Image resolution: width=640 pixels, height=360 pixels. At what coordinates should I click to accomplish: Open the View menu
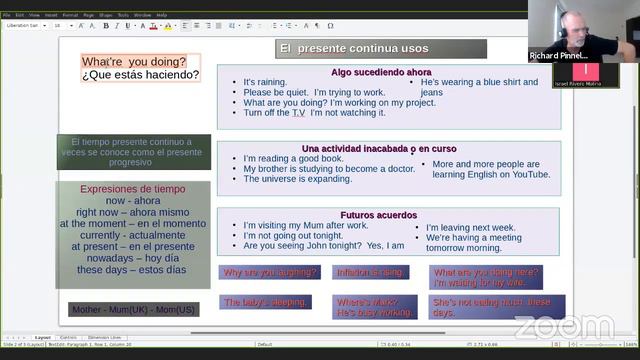click(x=34, y=15)
